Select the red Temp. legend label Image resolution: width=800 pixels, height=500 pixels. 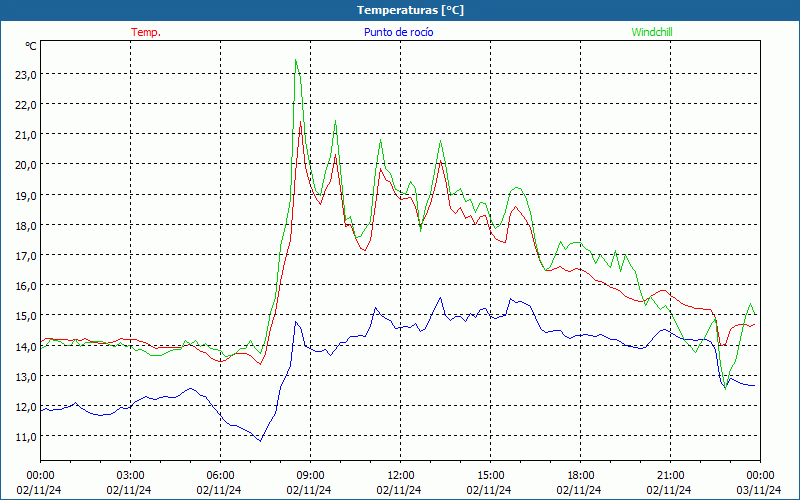(146, 32)
